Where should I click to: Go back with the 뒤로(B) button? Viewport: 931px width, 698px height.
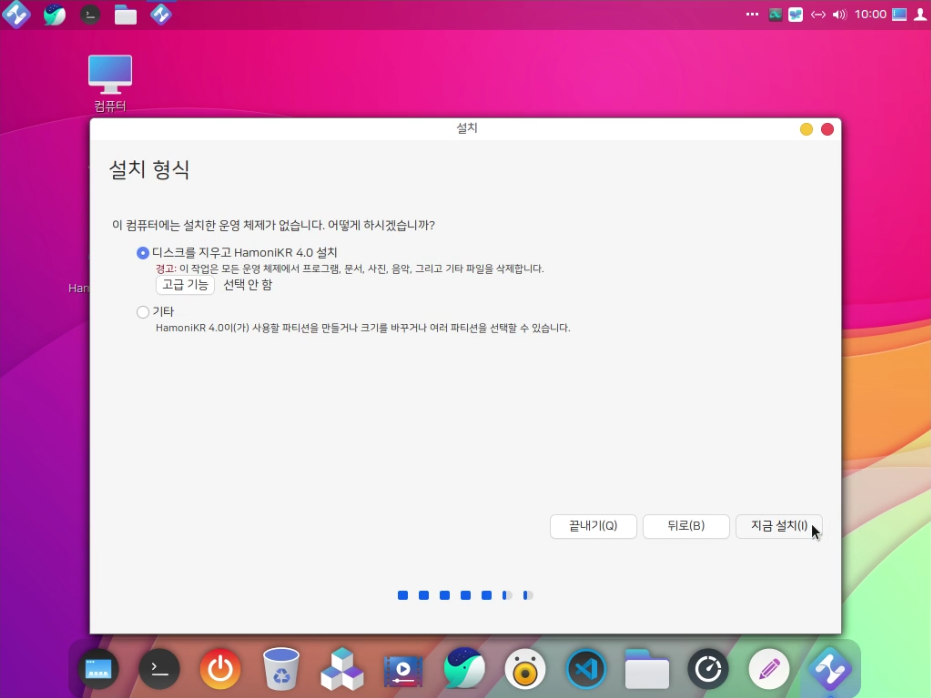pos(685,526)
